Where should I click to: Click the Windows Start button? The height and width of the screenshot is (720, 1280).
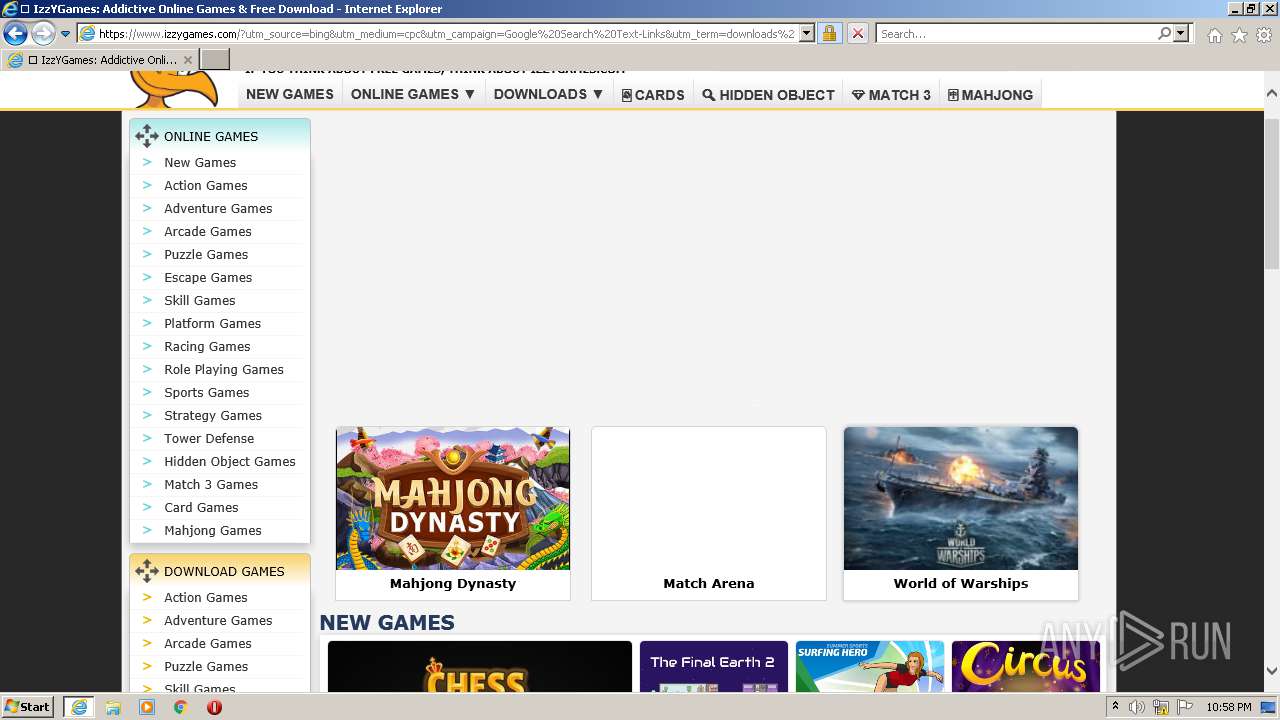[28, 706]
